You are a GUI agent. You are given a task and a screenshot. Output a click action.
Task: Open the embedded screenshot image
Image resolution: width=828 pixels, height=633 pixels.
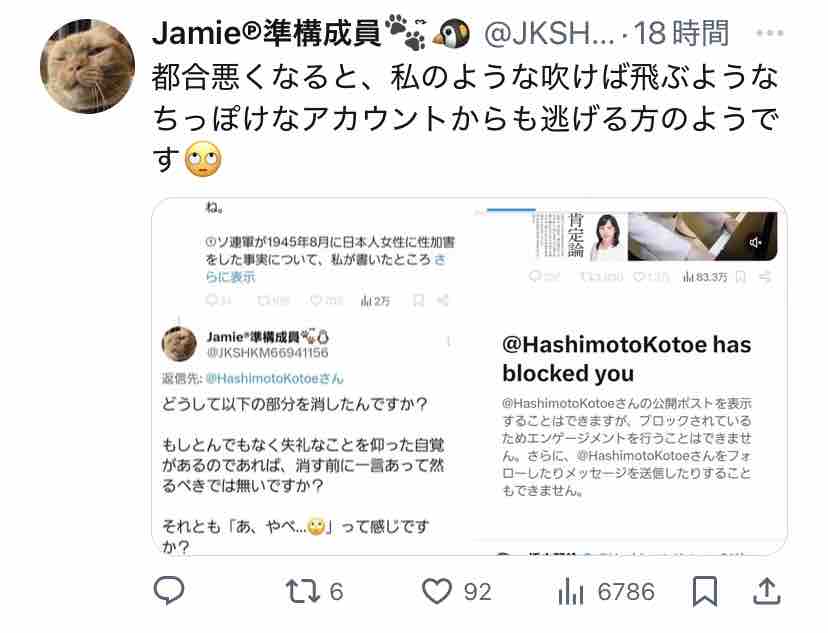coord(469,376)
